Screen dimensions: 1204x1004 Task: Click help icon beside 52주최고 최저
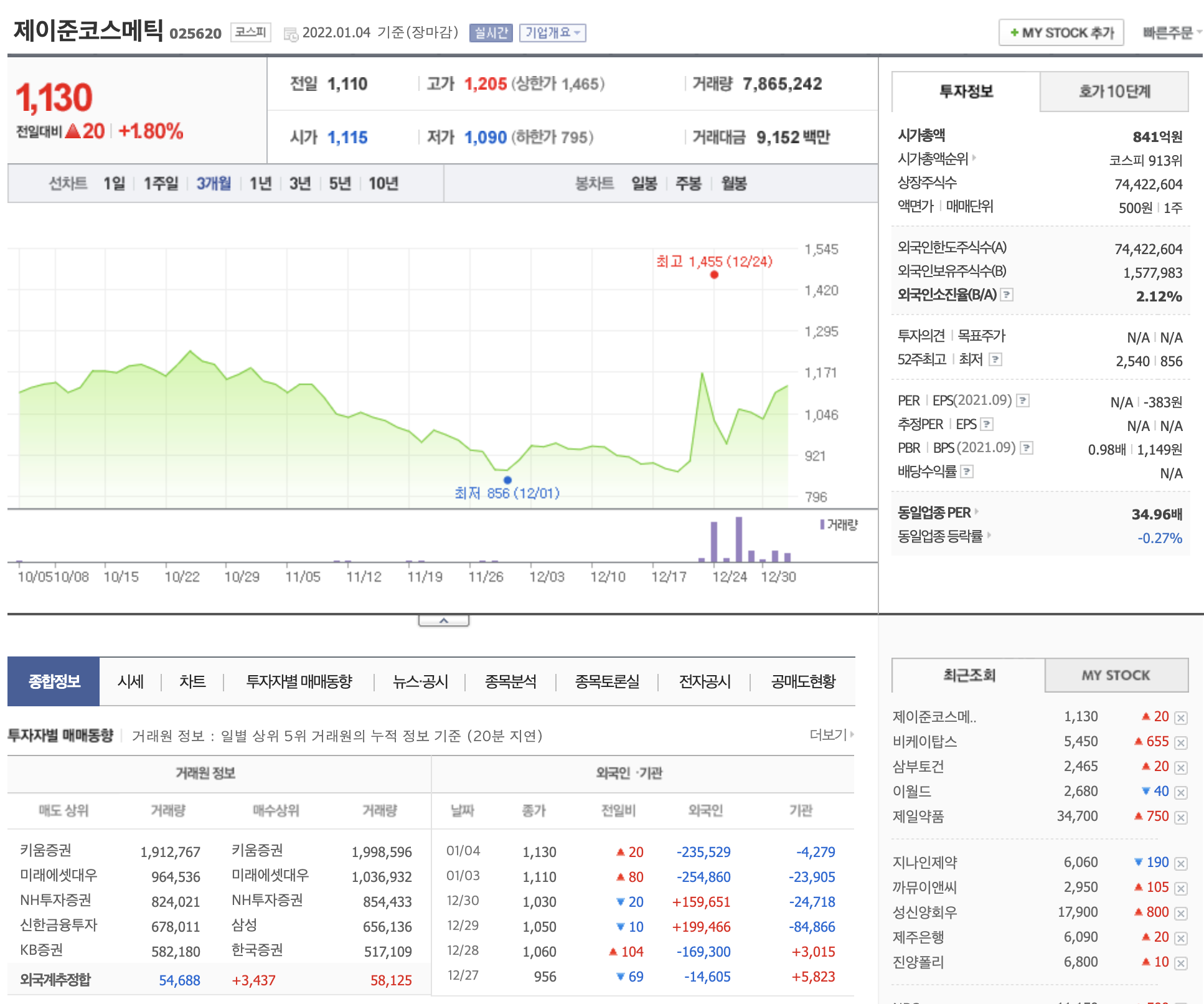pyautogui.click(x=995, y=359)
